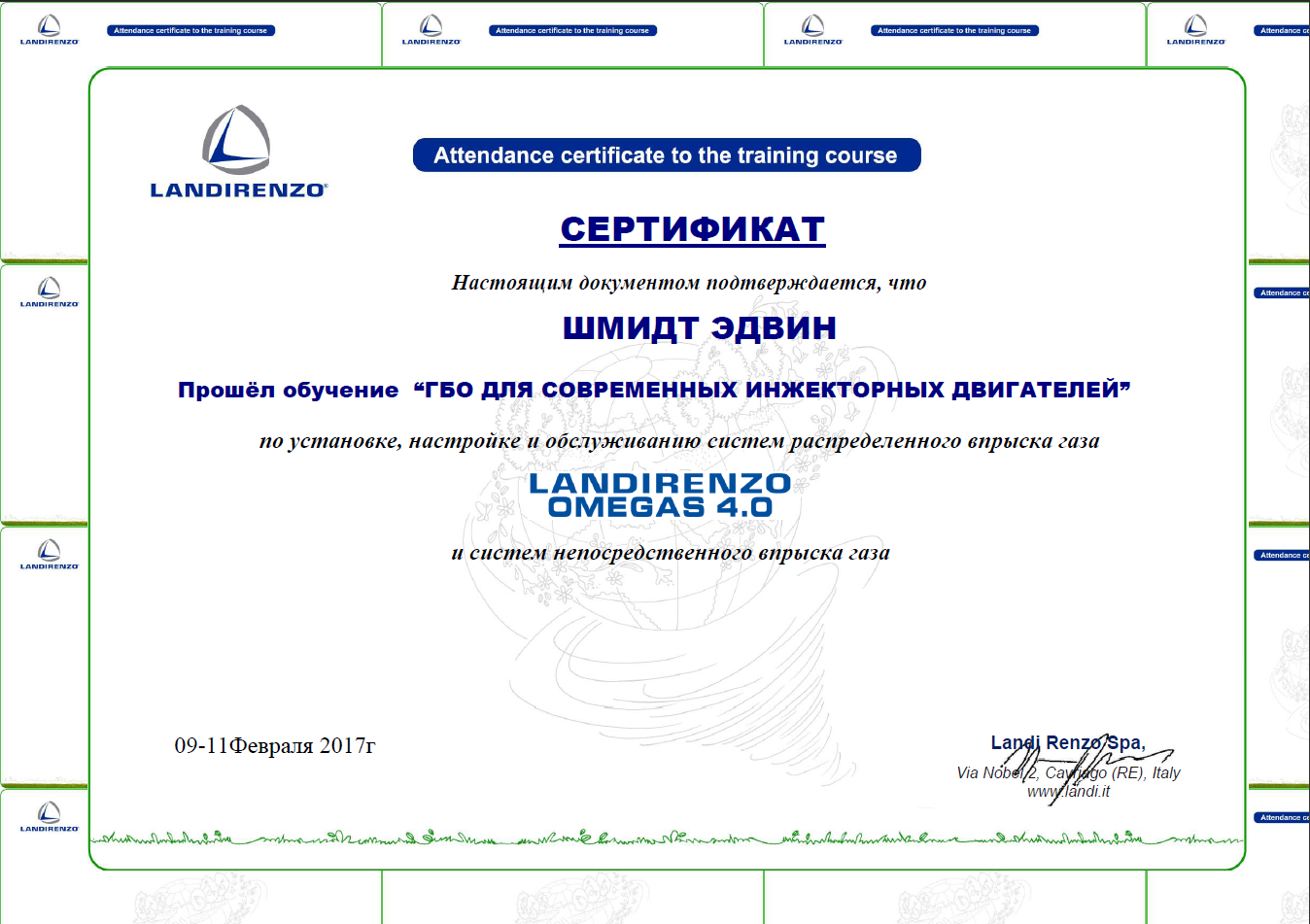Image resolution: width=1310 pixels, height=924 pixels.
Task: Click the small Landirenzo logo in the top-right corner tile
Action: [x=1195, y=30]
